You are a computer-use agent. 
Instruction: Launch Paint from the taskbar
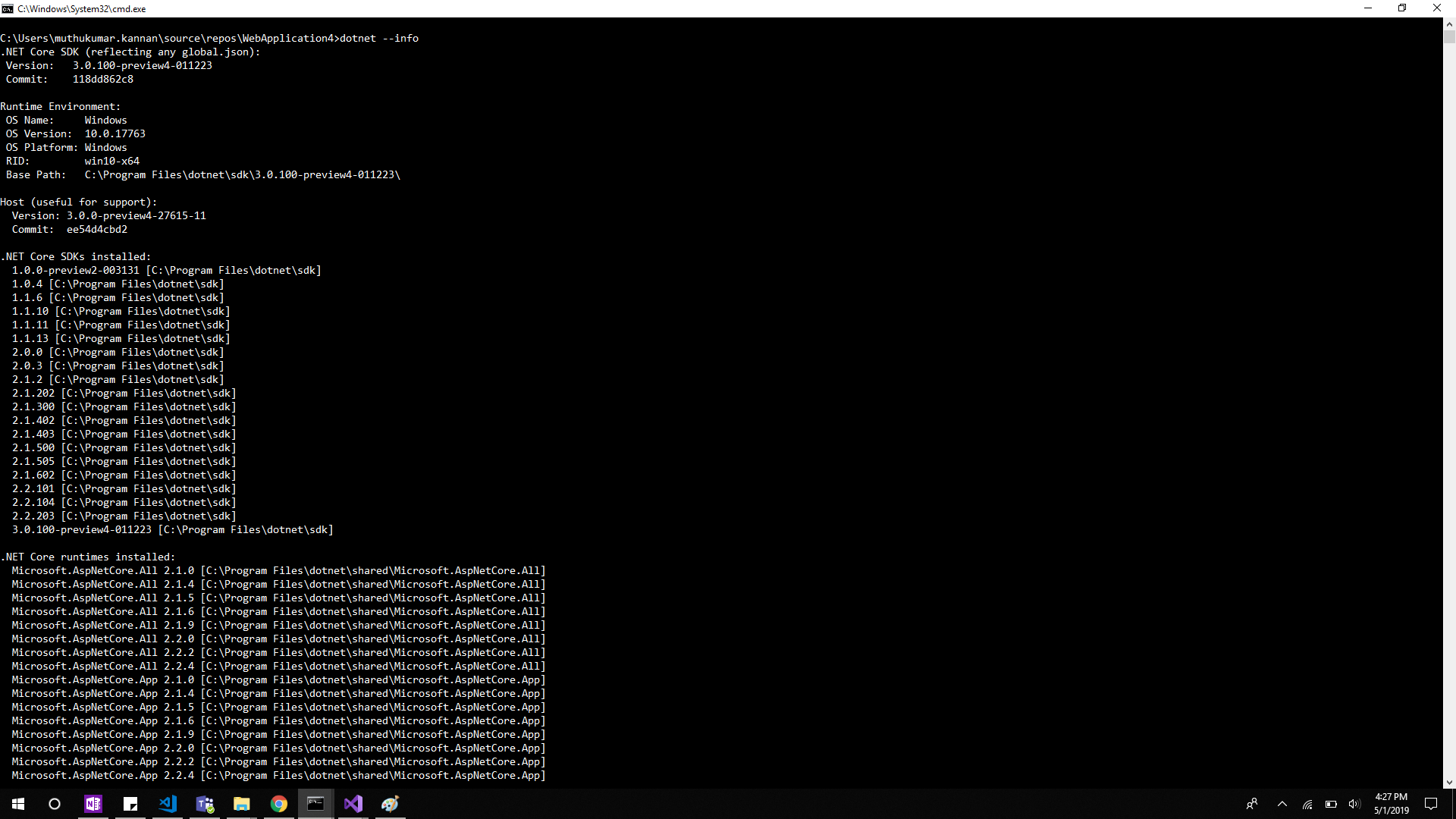(x=390, y=804)
